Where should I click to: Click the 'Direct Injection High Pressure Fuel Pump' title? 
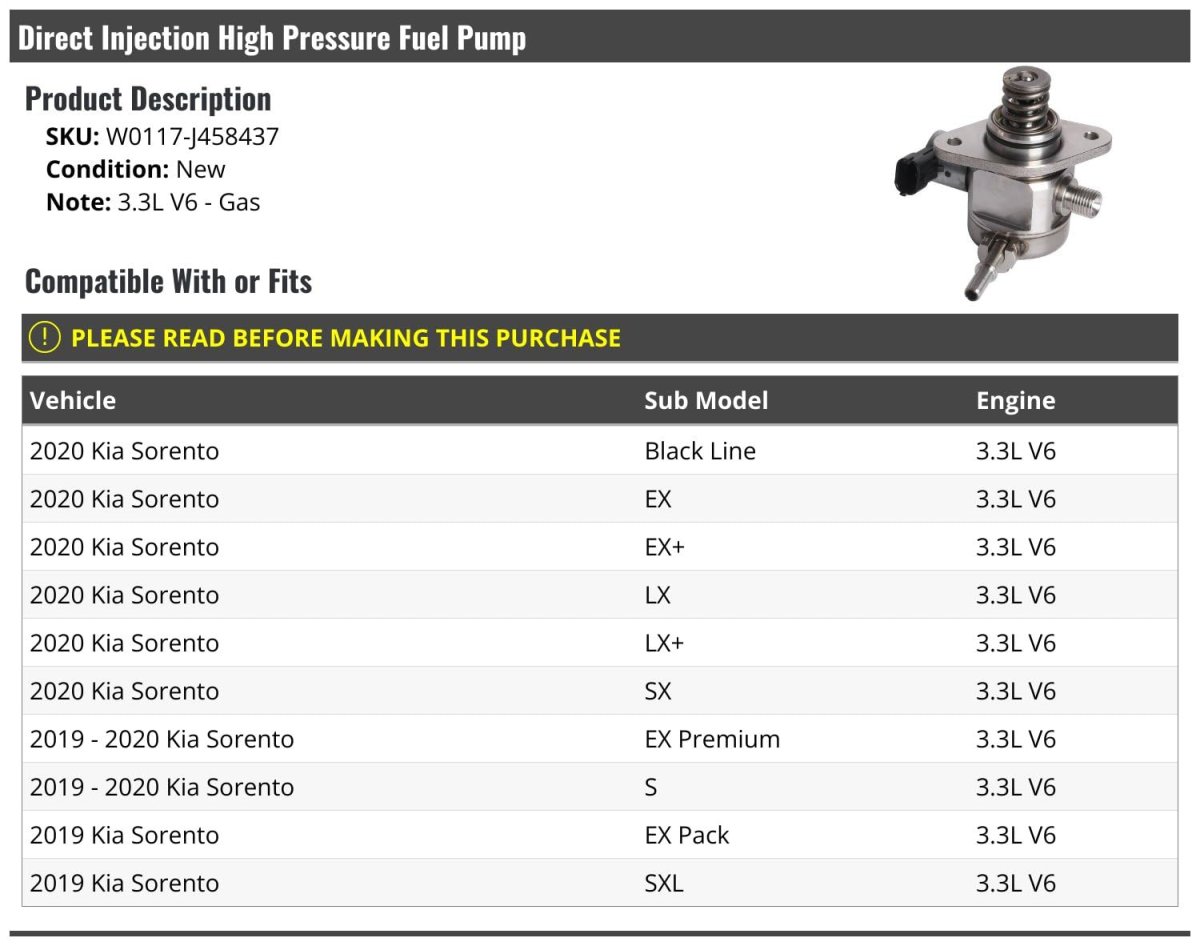point(272,38)
